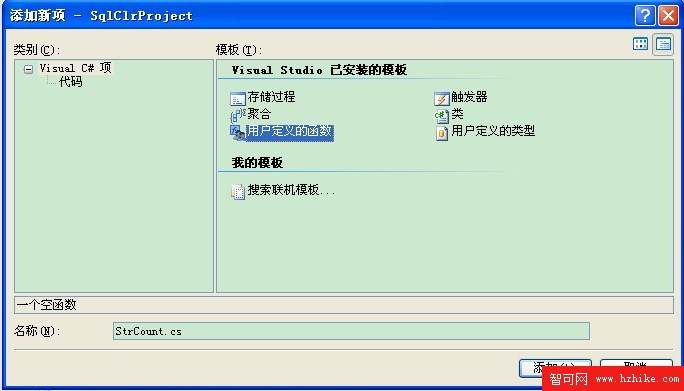Open 搜索联机模板... link text
This screenshot has height=391, width=684.
[x=291, y=190]
